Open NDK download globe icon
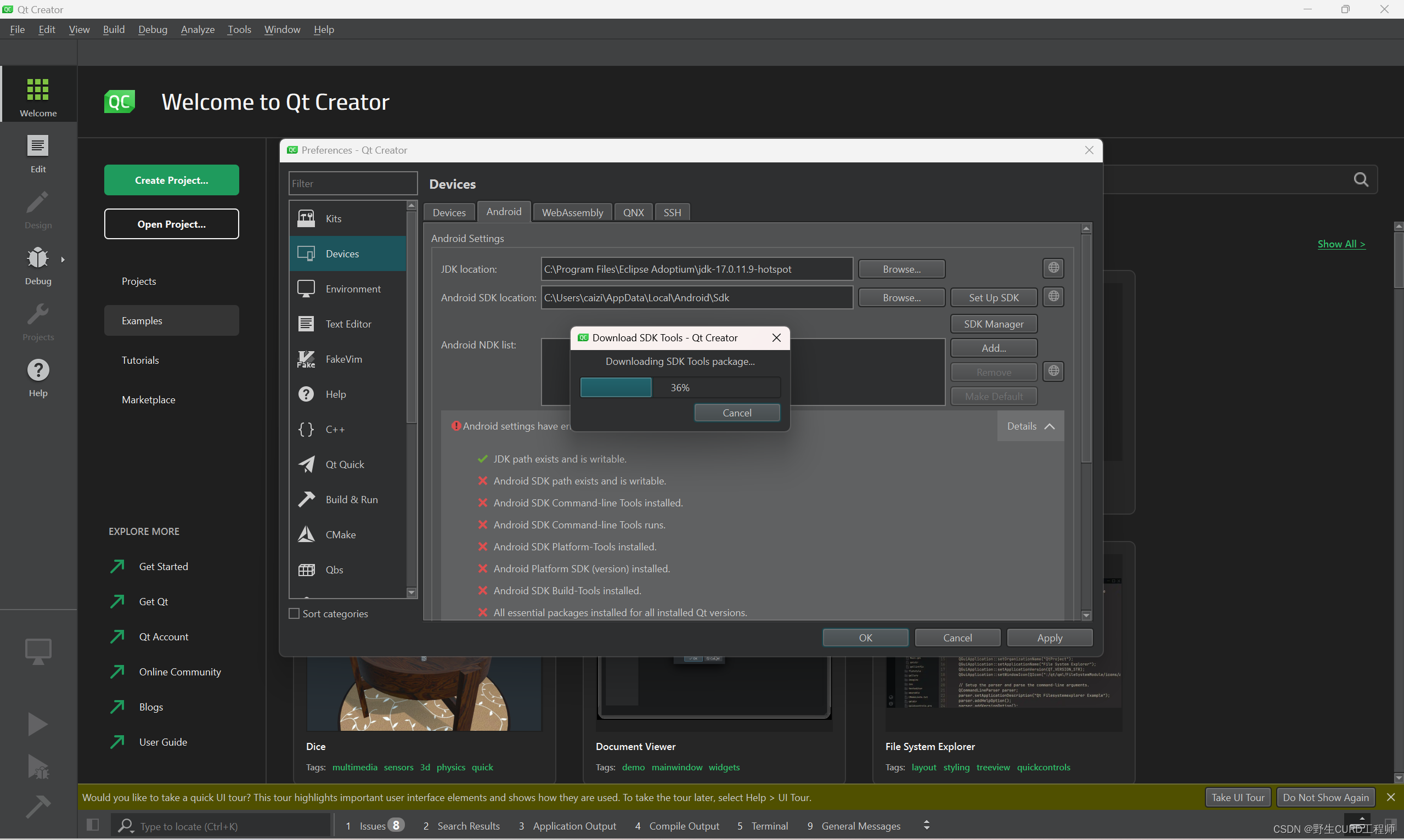This screenshot has width=1404, height=840. point(1053,371)
